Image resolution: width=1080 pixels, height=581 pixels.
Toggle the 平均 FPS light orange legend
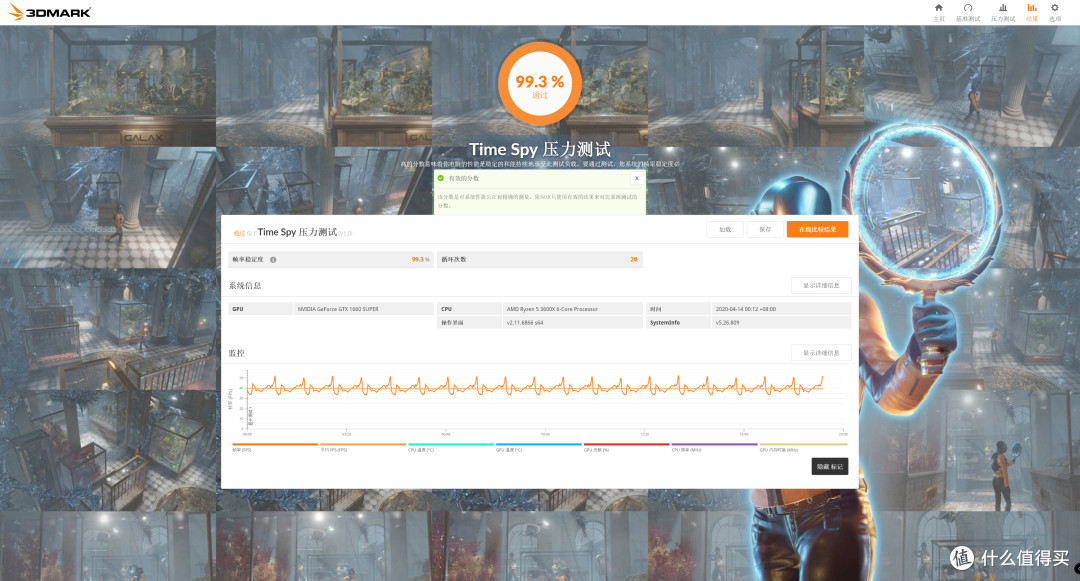(x=363, y=447)
